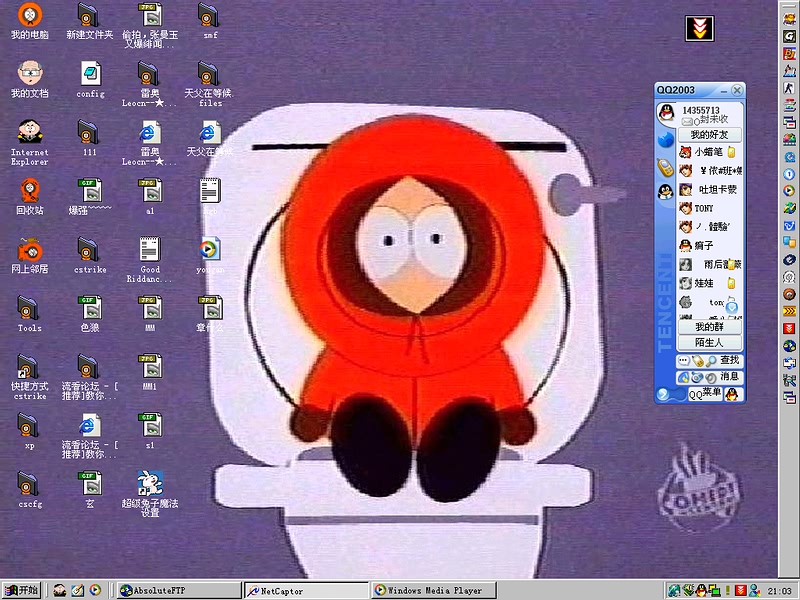This screenshot has height=600, width=800.
Task: Click the 查找 search button in QQ
Action: tap(729, 360)
